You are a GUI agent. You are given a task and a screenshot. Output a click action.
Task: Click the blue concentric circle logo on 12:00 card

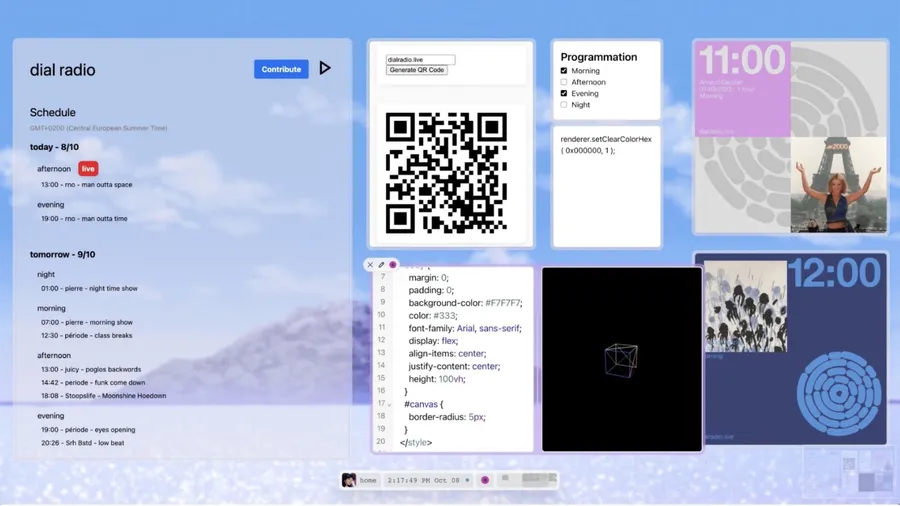pos(839,394)
